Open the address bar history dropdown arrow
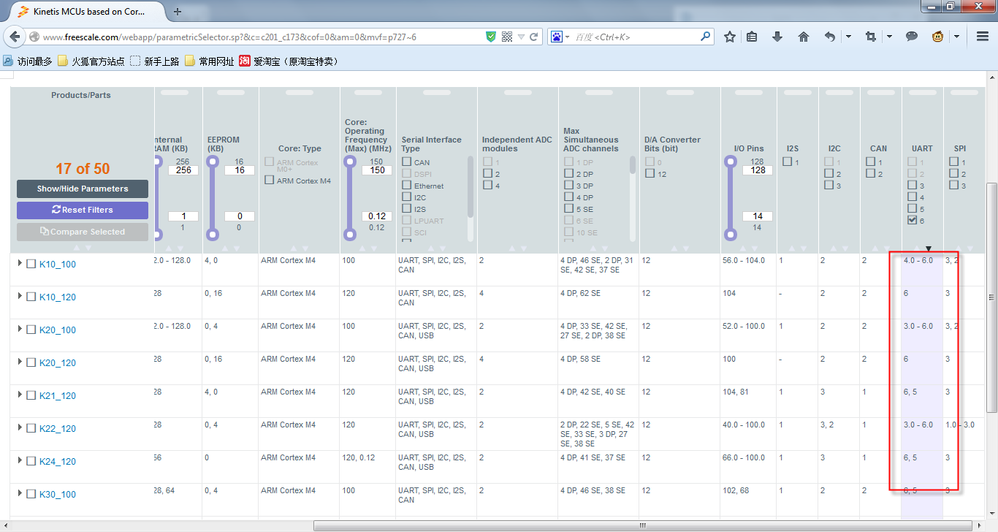998x532 pixels. 521,37
